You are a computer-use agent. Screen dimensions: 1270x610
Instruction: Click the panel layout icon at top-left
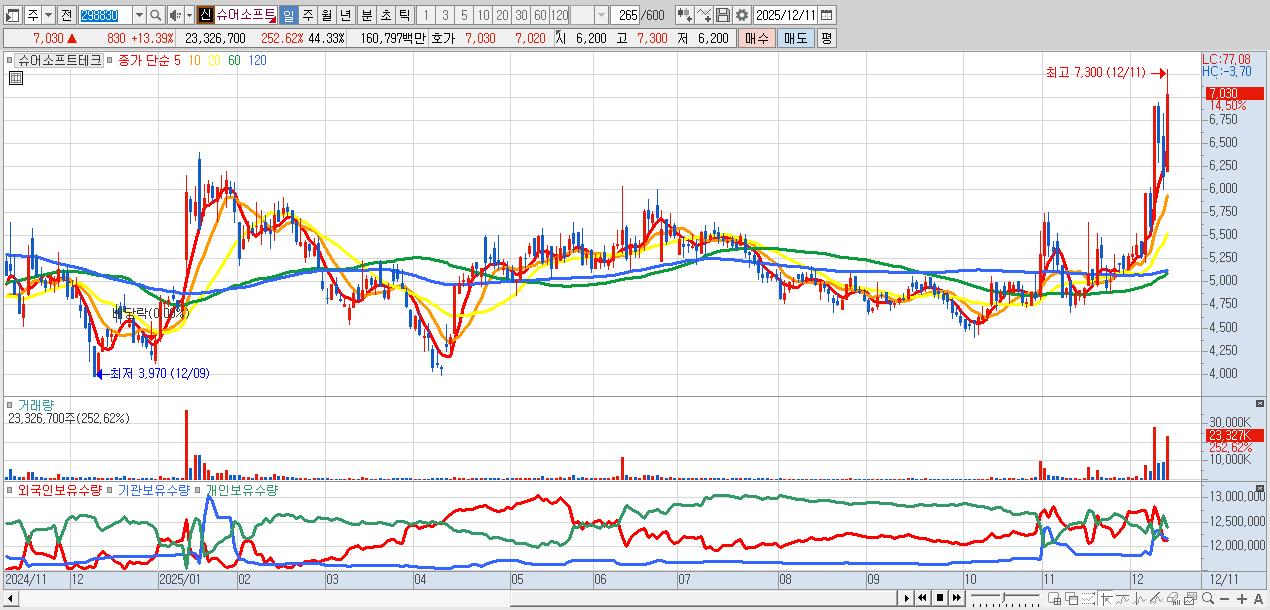click(x=13, y=15)
